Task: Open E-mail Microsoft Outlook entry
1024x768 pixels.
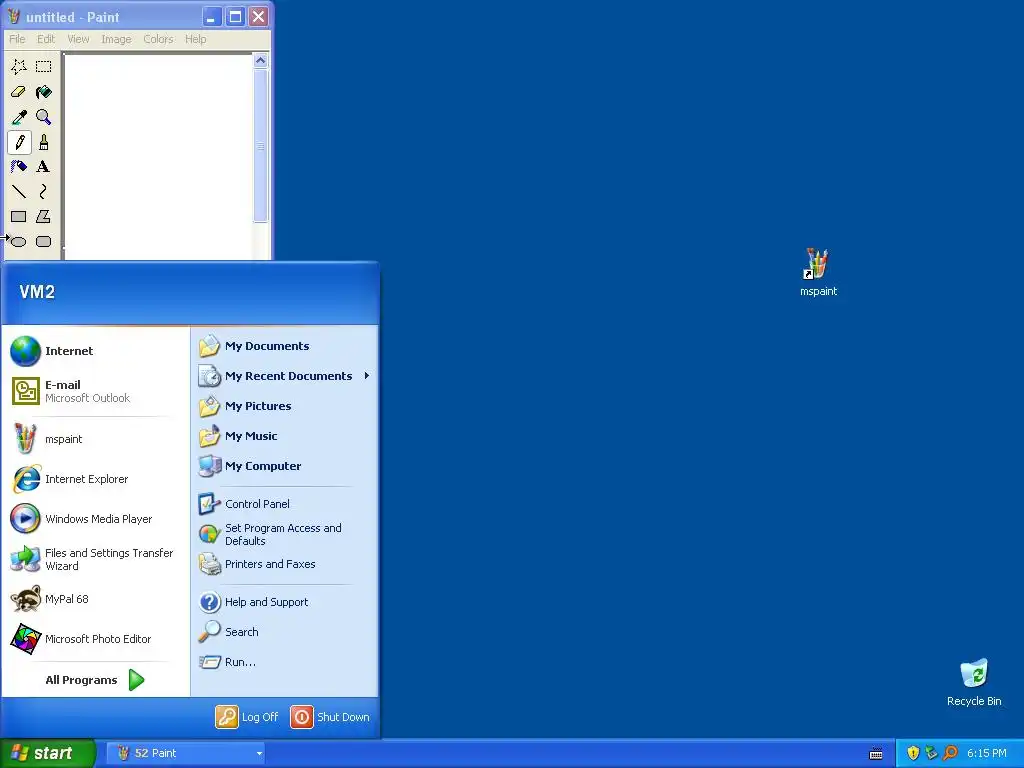Action: pyautogui.click(x=95, y=391)
